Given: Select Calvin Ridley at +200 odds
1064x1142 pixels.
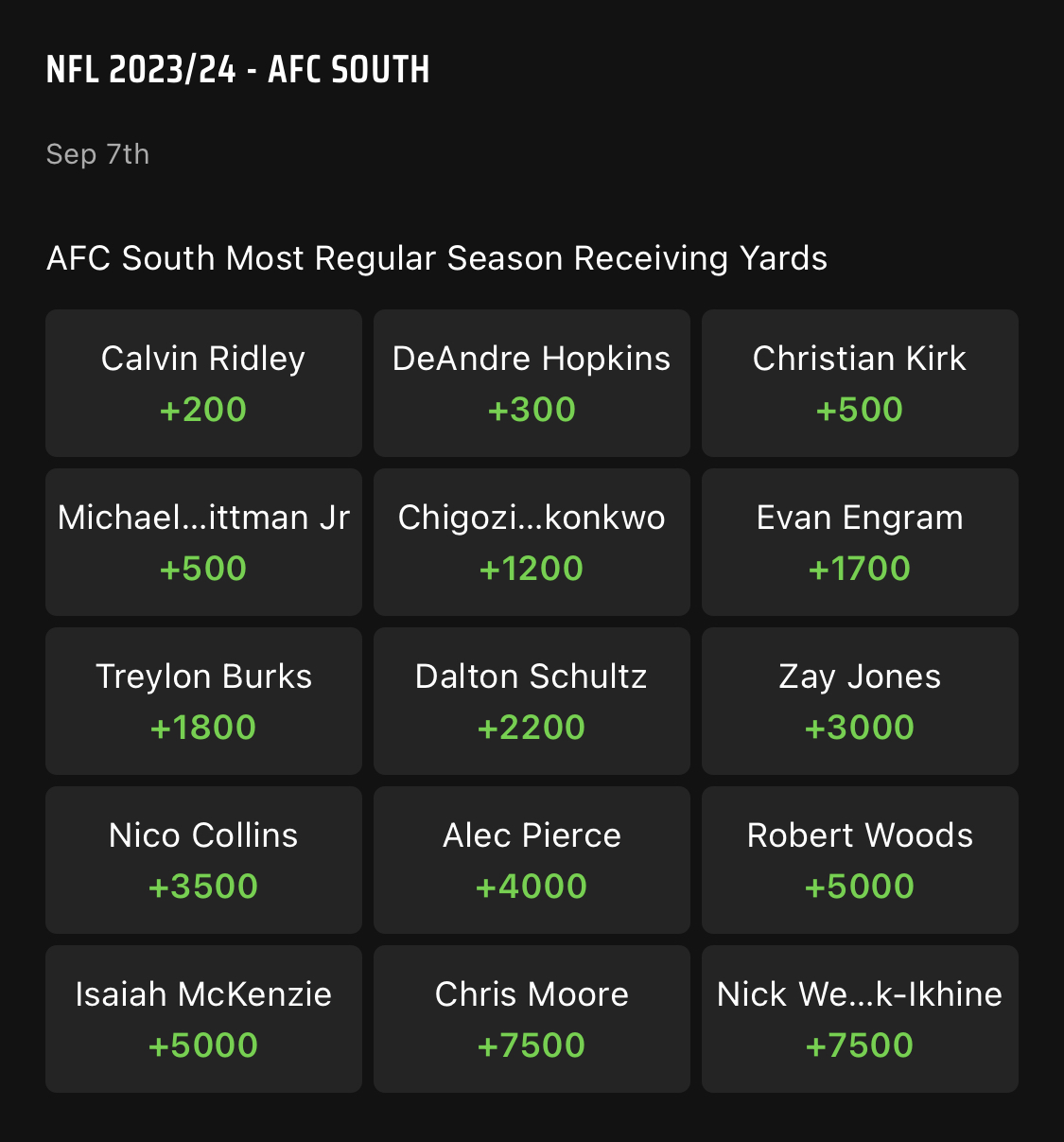Looking at the screenshot, I should [x=203, y=382].
